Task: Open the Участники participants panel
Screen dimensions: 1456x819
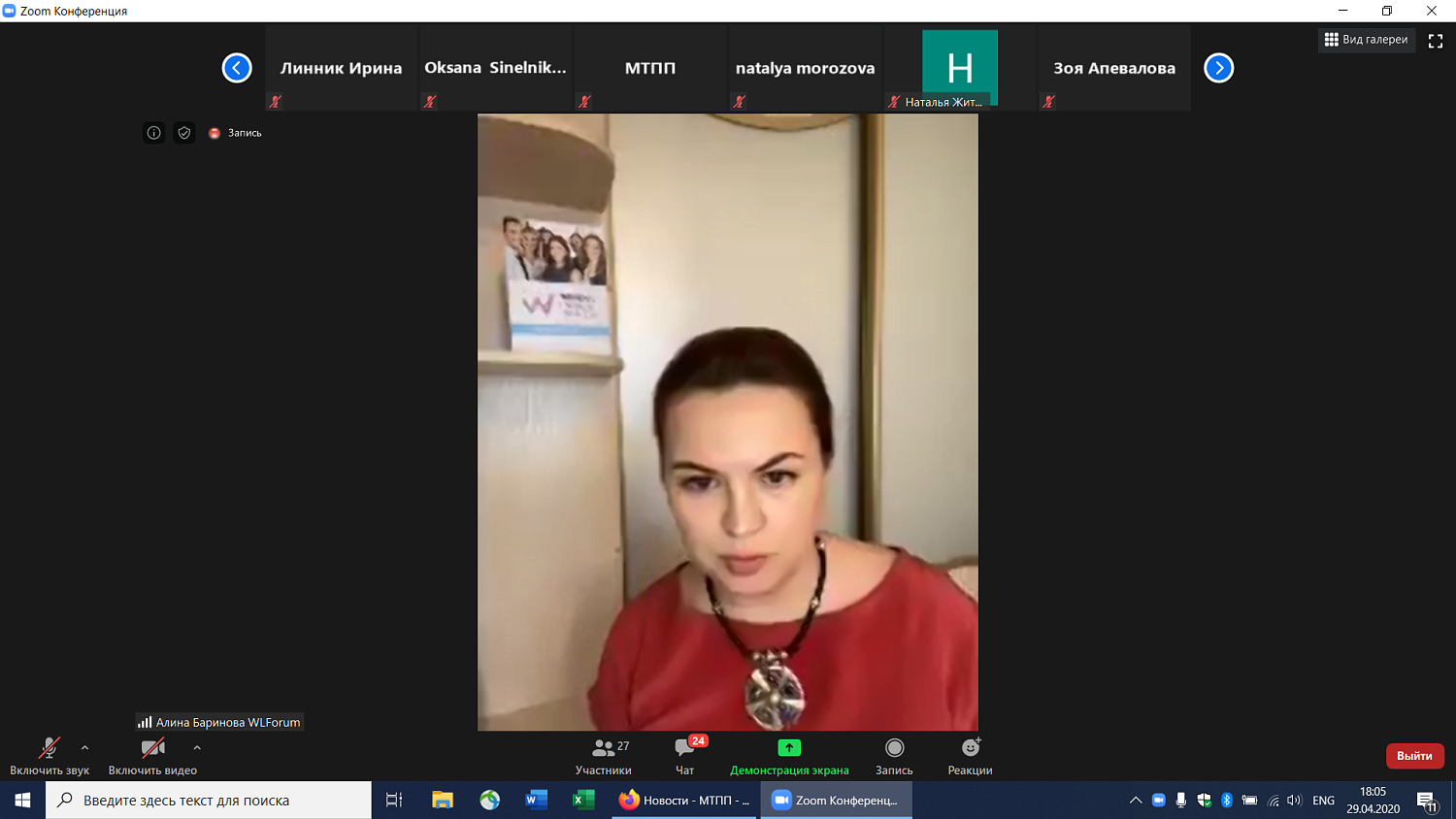Action: pyautogui.click(x=604, y=756)
